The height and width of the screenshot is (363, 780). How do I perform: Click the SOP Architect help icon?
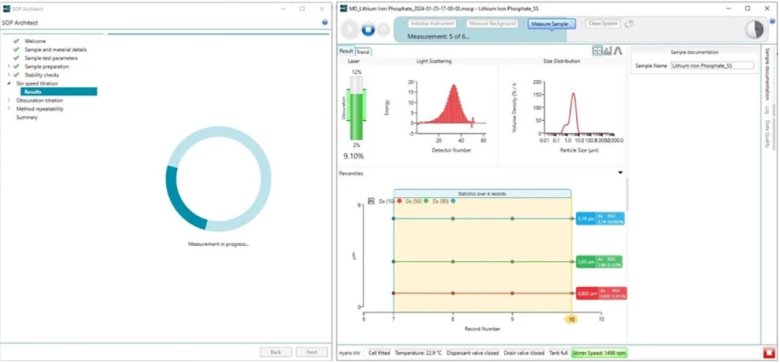click(x=325, y=22)
